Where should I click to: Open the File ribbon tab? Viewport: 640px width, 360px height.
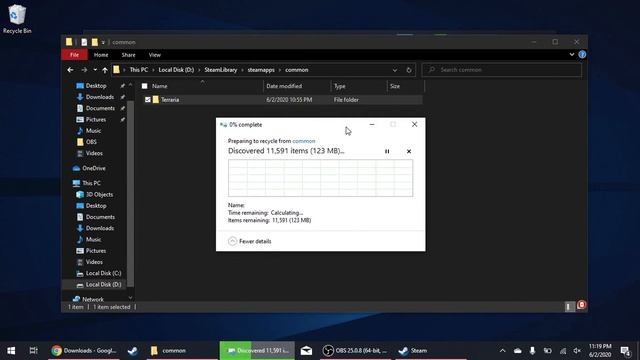(x=74, y=55)
